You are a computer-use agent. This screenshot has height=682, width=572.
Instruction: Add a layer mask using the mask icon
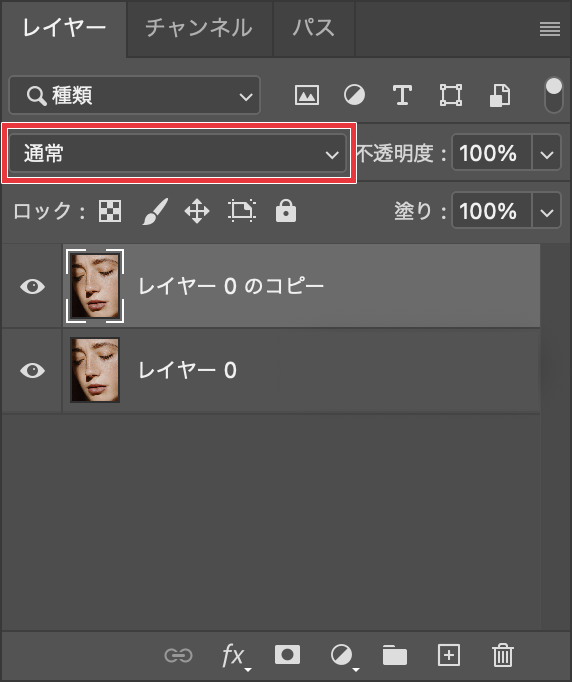coord(287,655)
